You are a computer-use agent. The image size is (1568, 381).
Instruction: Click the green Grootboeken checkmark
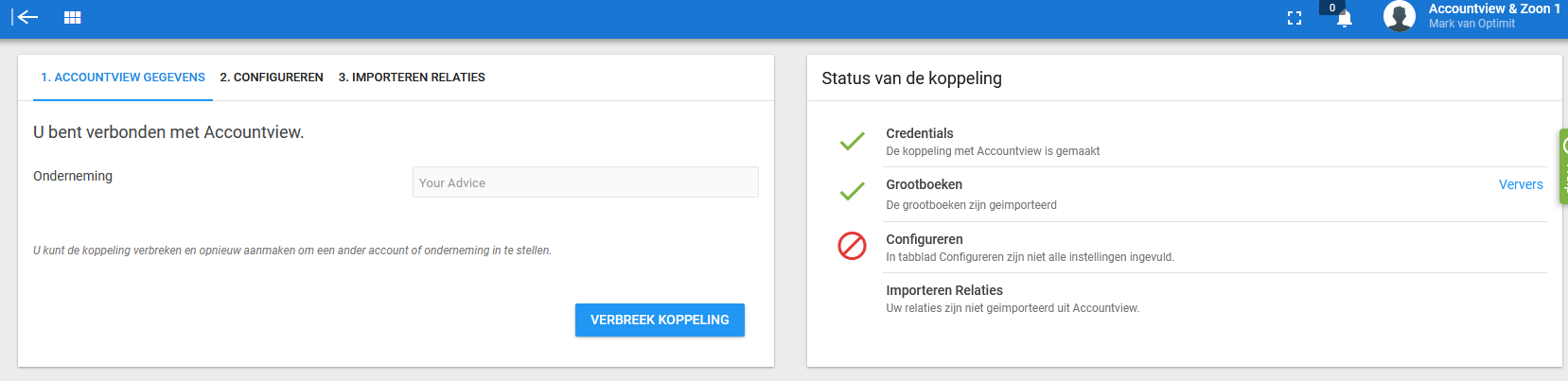tap(852, 192)
